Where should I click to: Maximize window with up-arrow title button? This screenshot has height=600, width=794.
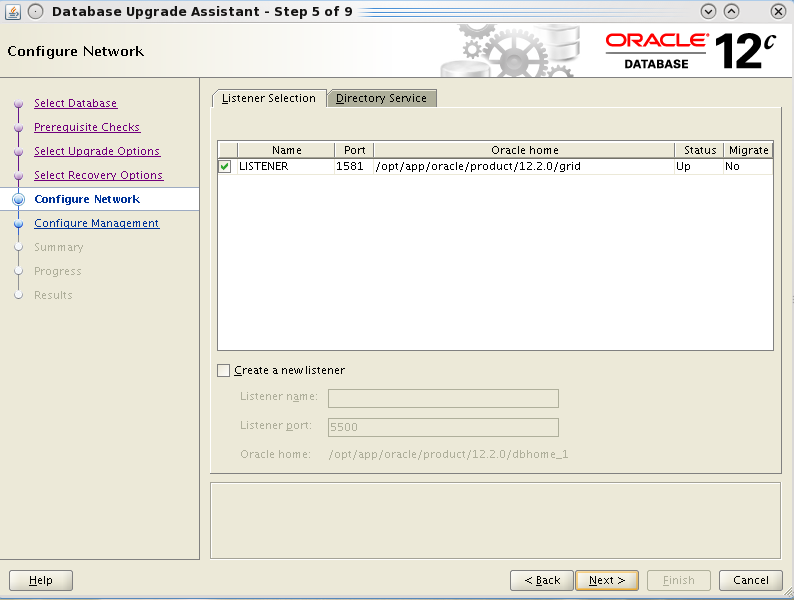[x=731, y=11]
